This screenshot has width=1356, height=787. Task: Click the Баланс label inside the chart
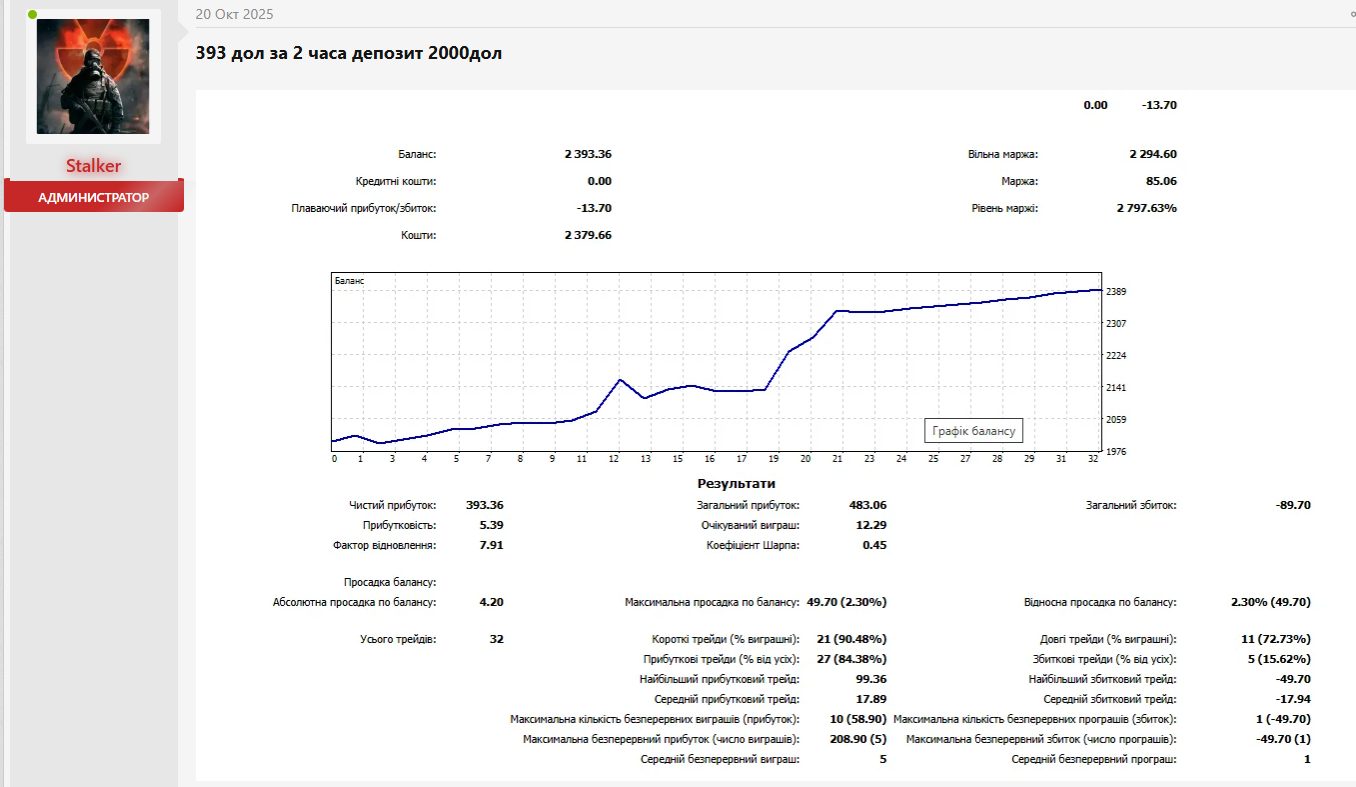[349, 282]
